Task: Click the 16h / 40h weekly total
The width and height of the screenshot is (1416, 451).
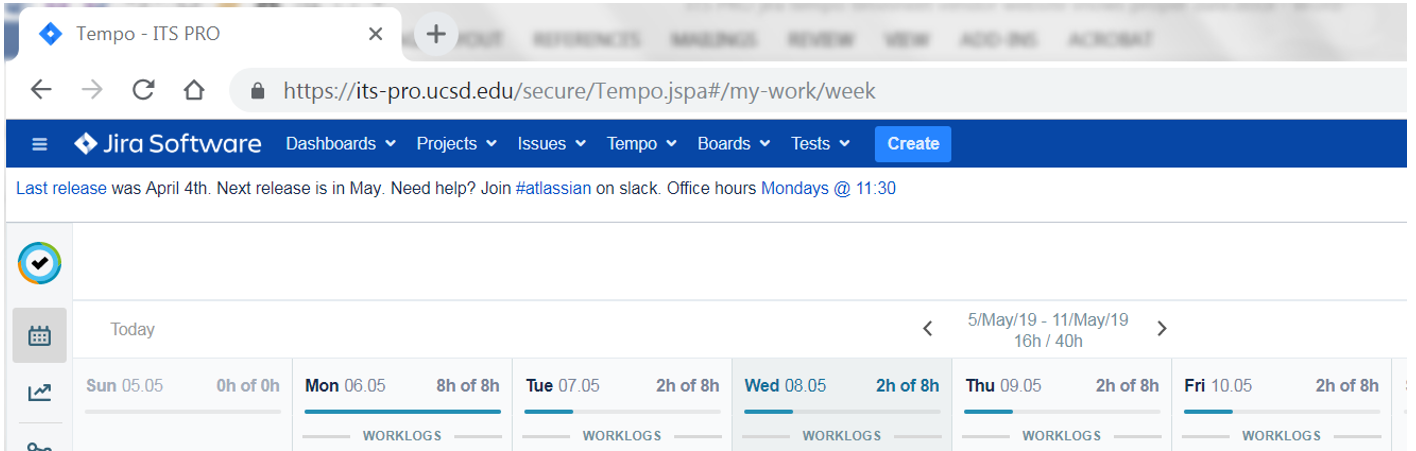Action: pyautogui.click(x=1047, y=341)
